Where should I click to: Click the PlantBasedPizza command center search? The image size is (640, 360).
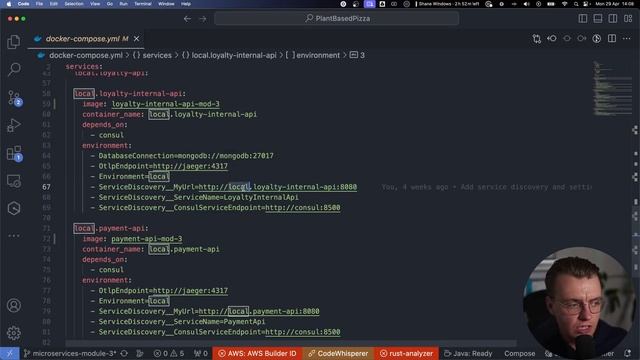[x=337, y=18]
